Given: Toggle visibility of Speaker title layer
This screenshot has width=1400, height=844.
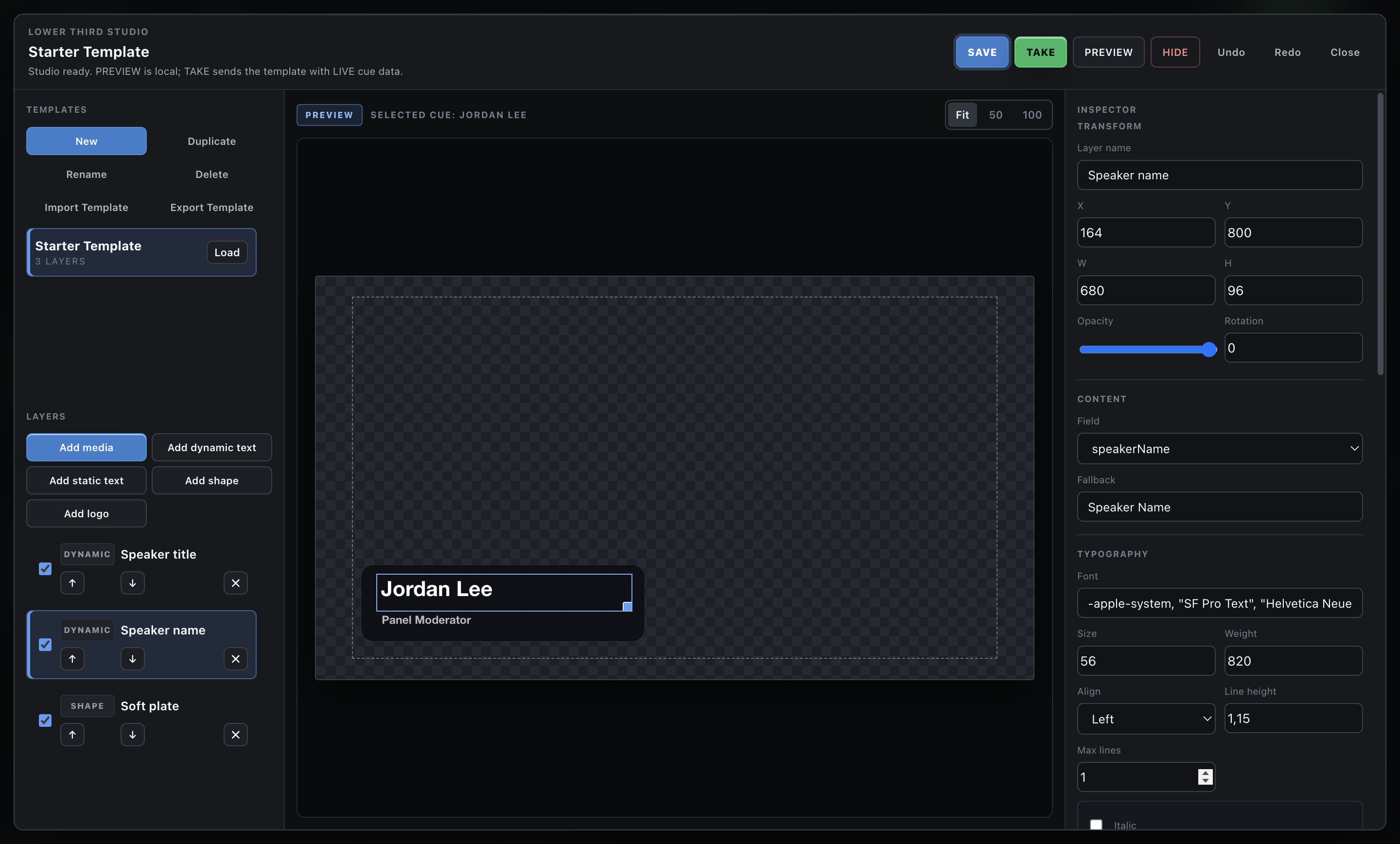Looking at the screenshot, I should [45, 568].
